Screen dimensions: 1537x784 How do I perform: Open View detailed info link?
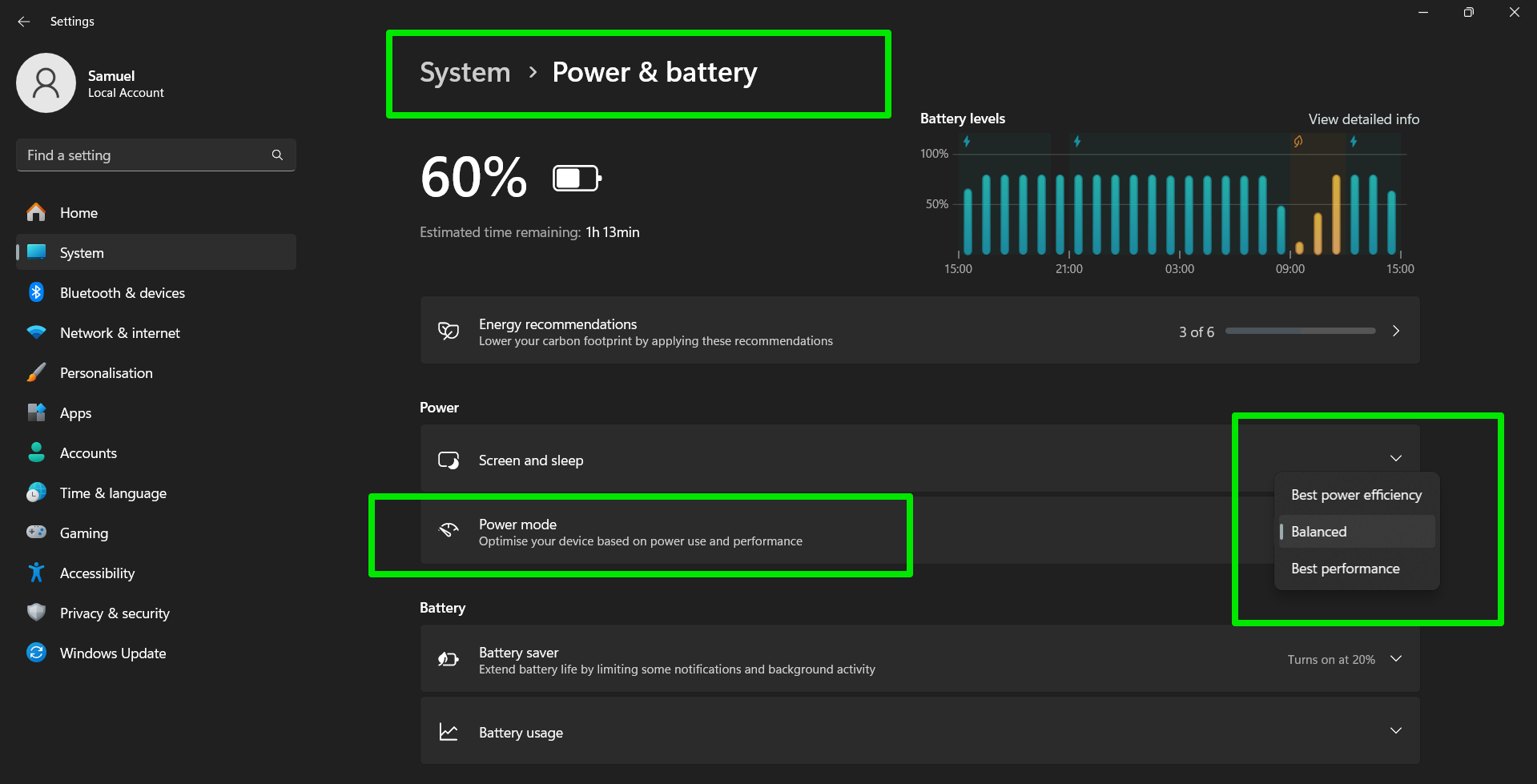(1363, 119)
